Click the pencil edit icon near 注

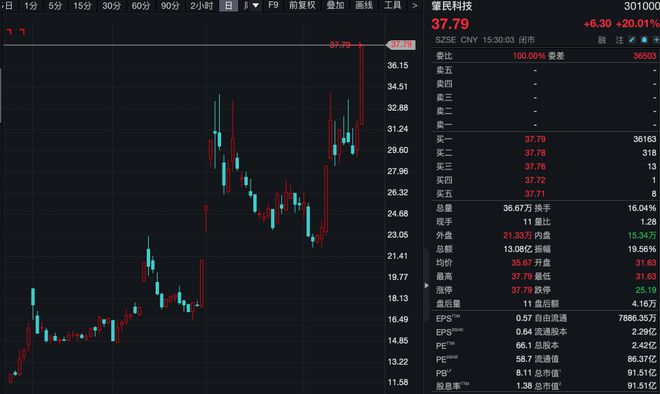(x=632, y=40)
